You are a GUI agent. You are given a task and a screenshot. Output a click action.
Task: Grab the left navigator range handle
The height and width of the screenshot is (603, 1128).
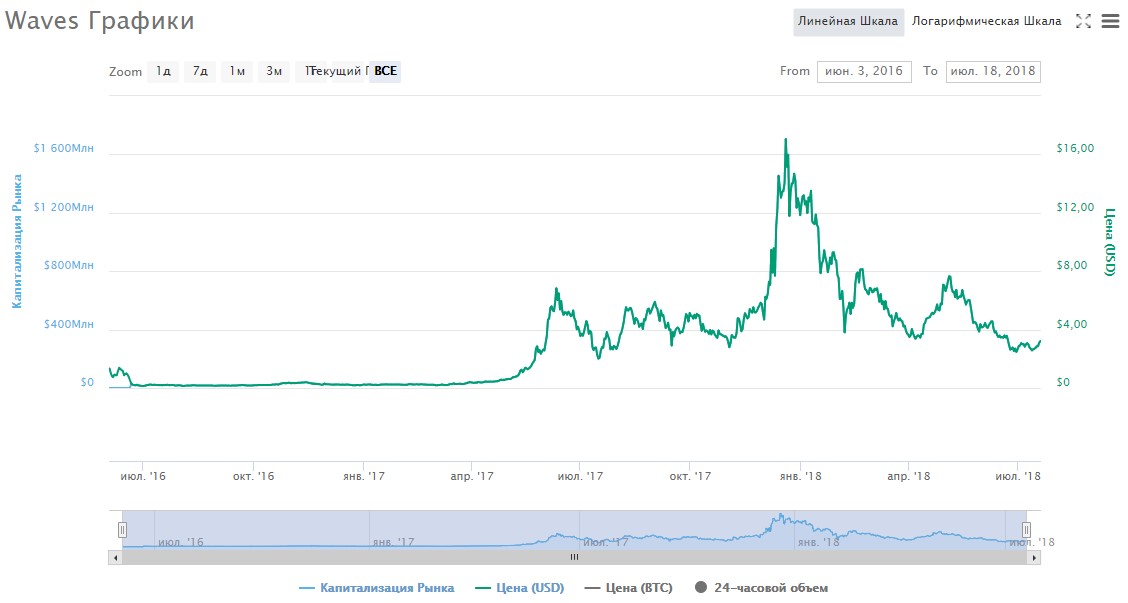pos(123,529)
